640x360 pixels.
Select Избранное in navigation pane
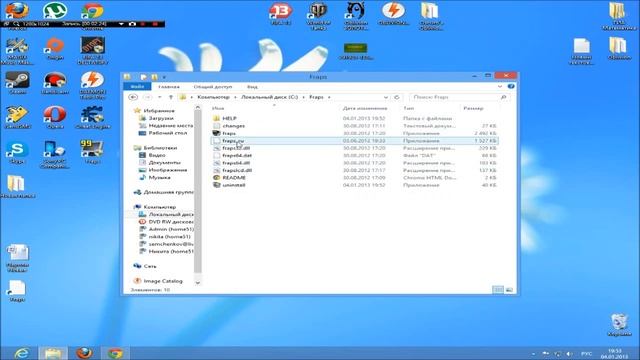(159, 111)
